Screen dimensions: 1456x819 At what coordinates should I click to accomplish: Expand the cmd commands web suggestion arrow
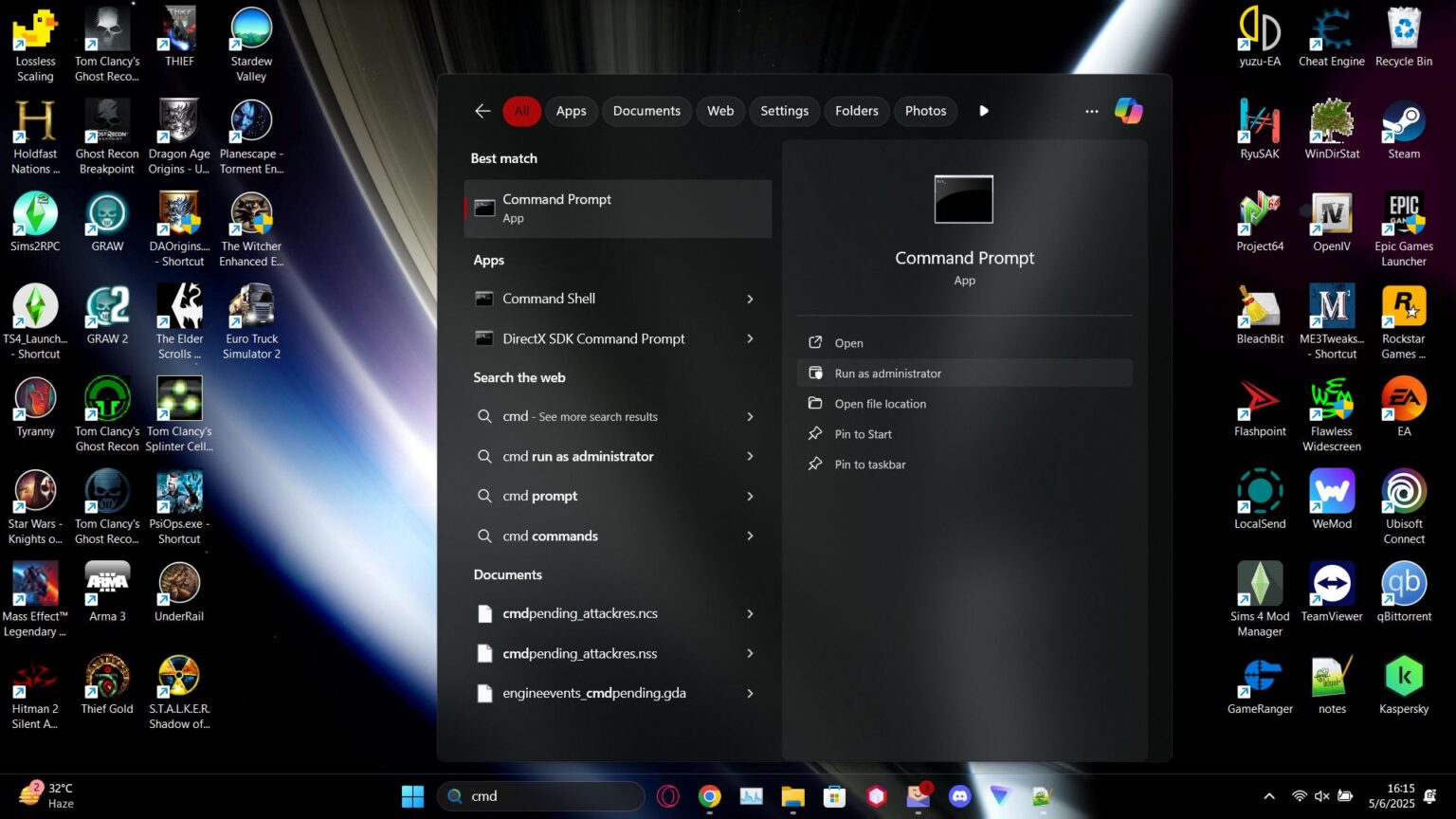(x=750, y=537)
